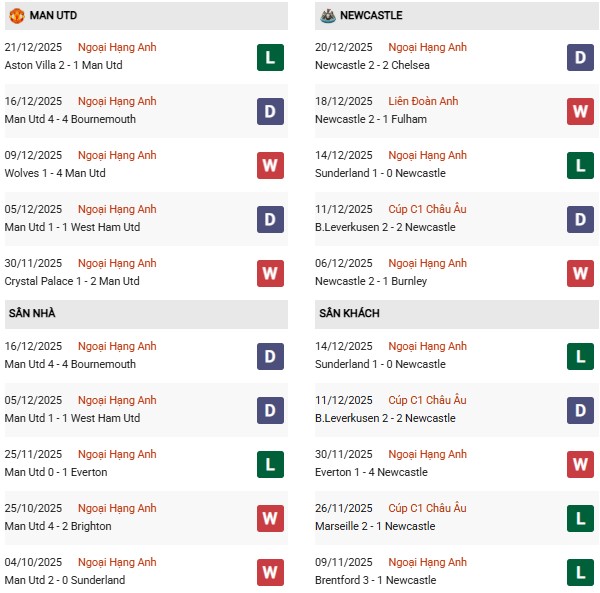Screen dimensions: 600x593
Task: Click the green L badge for Aston Villa match
Action: pyautogui.click(x=270, y=57)
